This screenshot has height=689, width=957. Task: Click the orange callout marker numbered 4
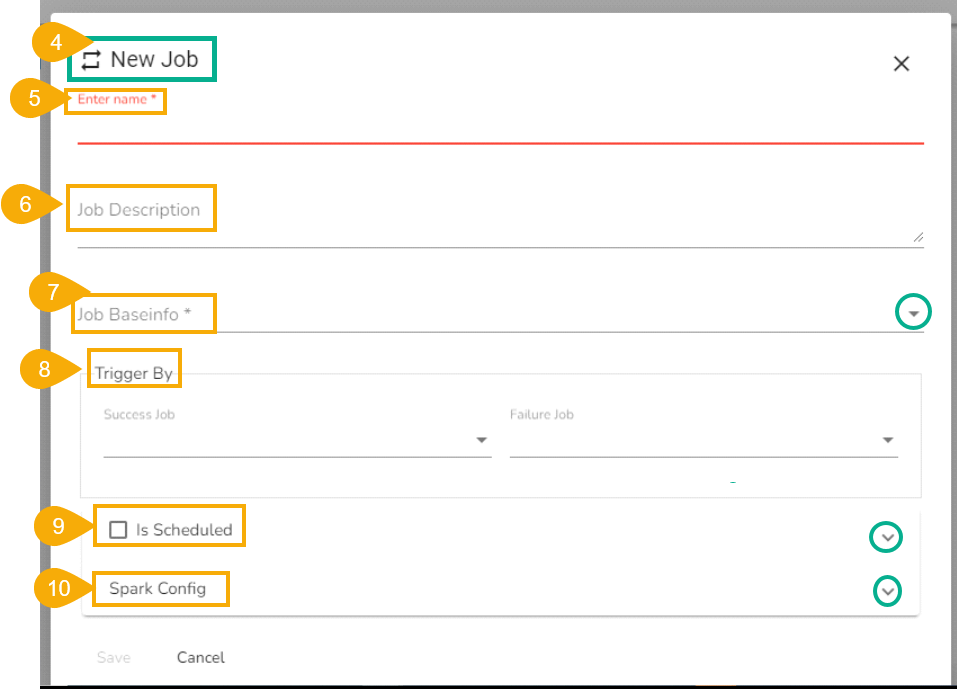(55, 43)
